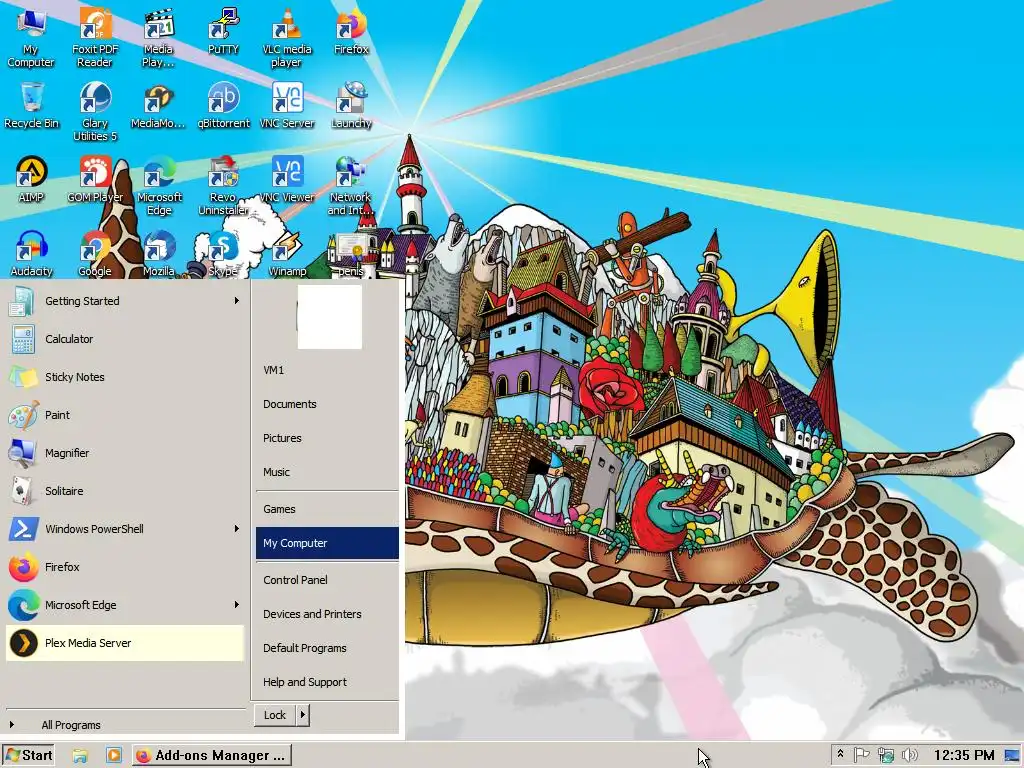Launch VNC Viewer desktop shortcut
Screen dimensions: 1024x768
pos(287,179)
